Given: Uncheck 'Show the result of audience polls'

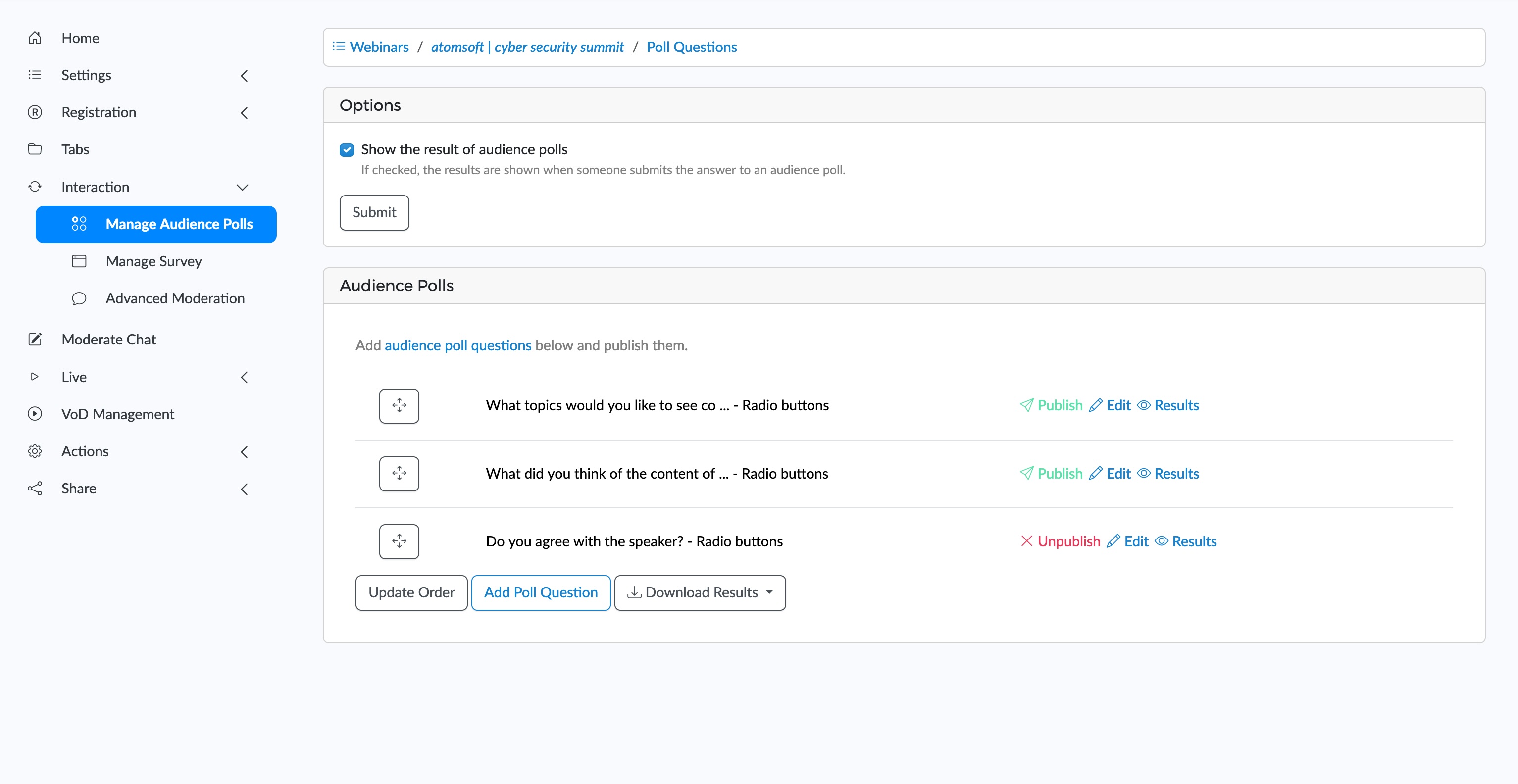Looking at the screenshot, I should pos(347,149).
